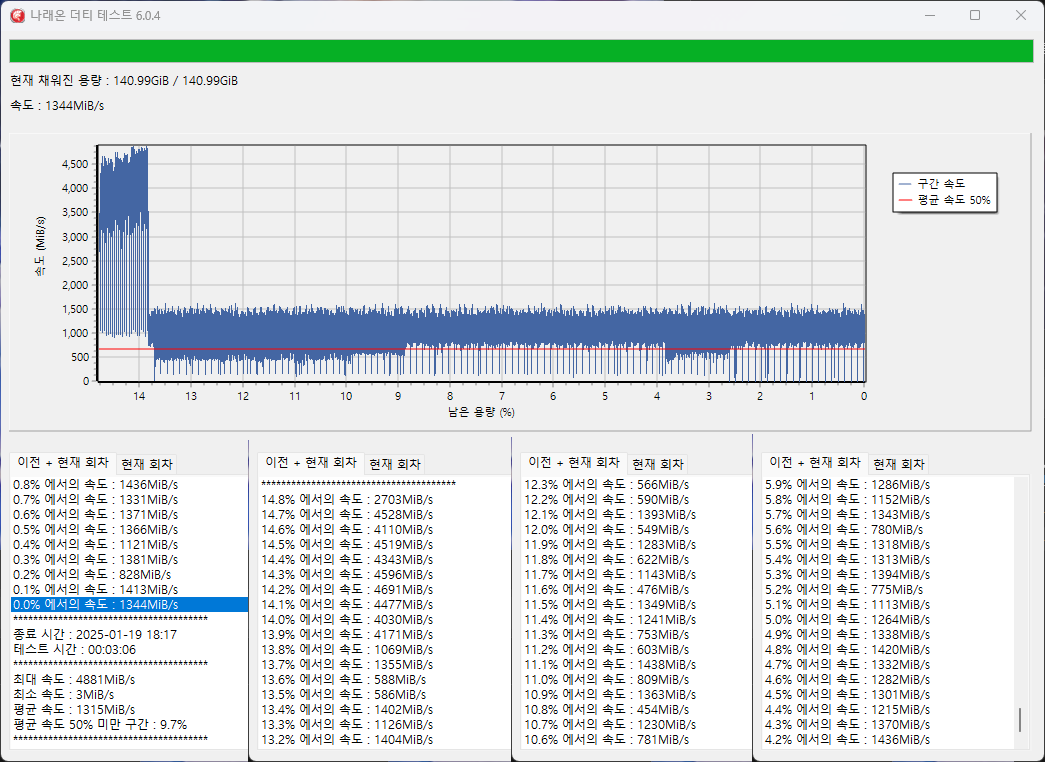Click the green progress bar
Viewport: 1045px width, 762px height.
click(x=521, y=51)
